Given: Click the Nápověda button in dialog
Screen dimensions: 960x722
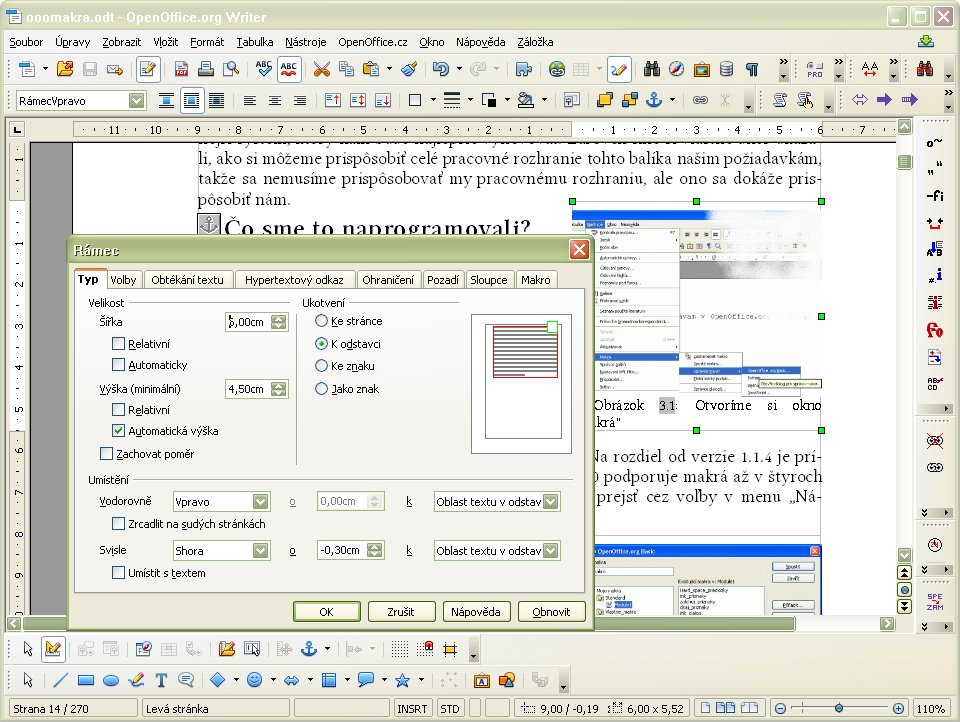Looking at the screenshot, I should coord(476,611).
